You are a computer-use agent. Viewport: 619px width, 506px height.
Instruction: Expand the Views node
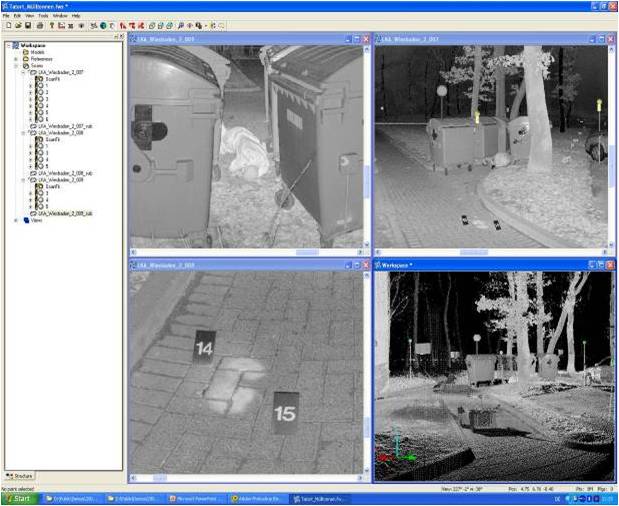tap(16, 220)
